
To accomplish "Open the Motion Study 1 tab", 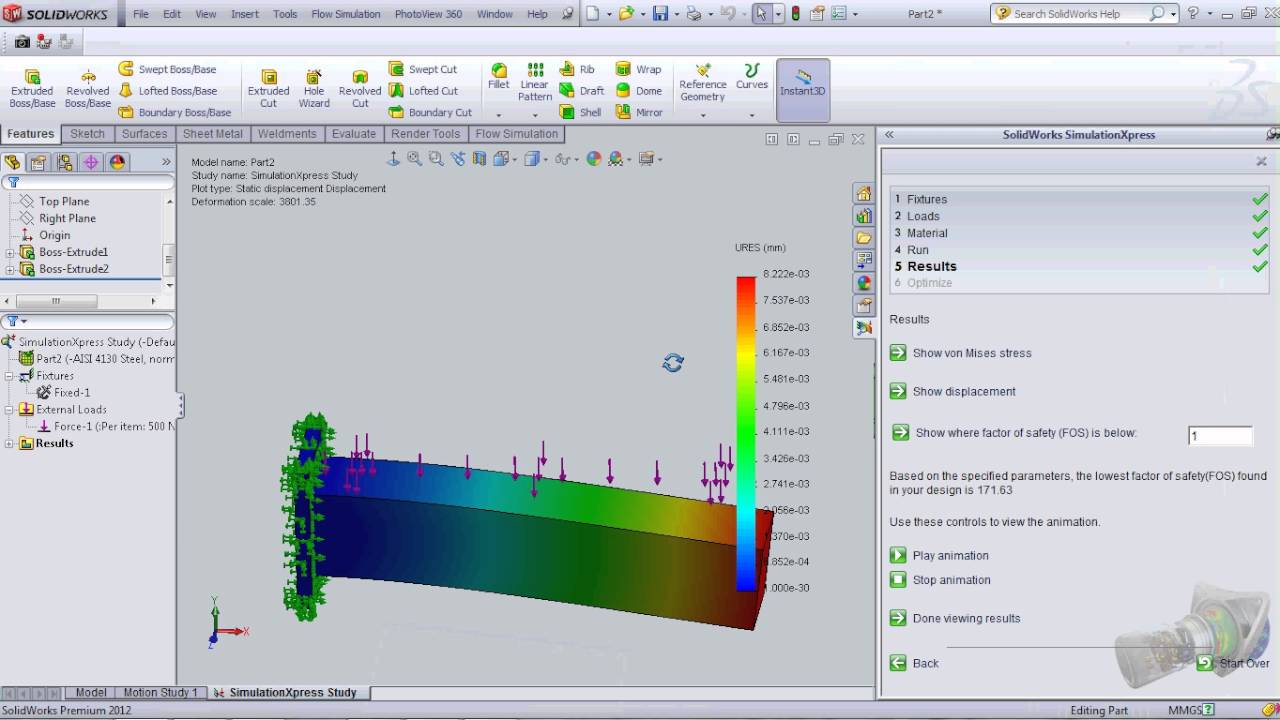I will [160, 692].
